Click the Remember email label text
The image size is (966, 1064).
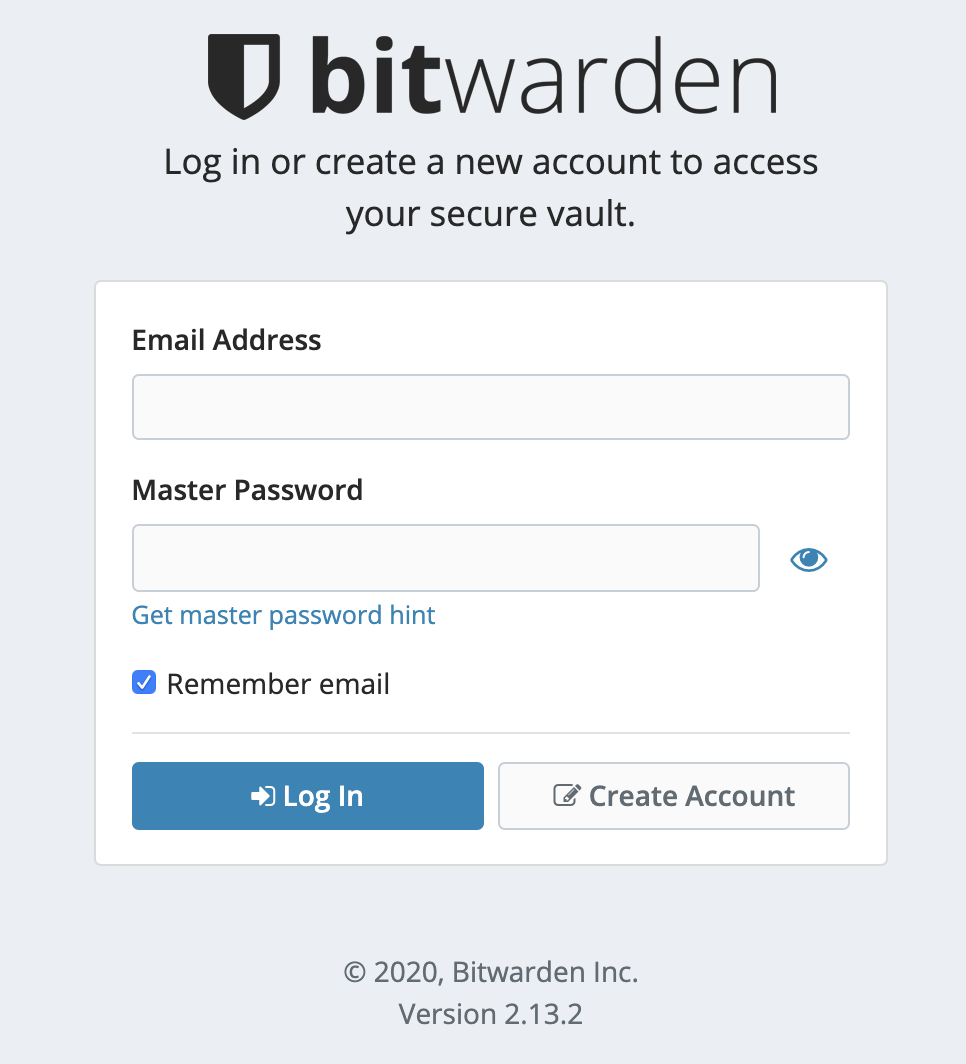pyautogui.click(x=278, y=684)
